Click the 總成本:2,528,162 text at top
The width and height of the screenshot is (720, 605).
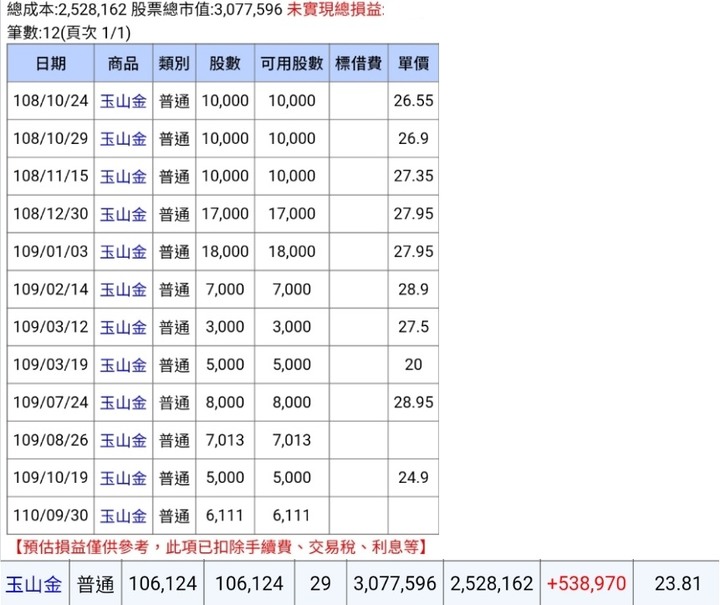point(67,9)
